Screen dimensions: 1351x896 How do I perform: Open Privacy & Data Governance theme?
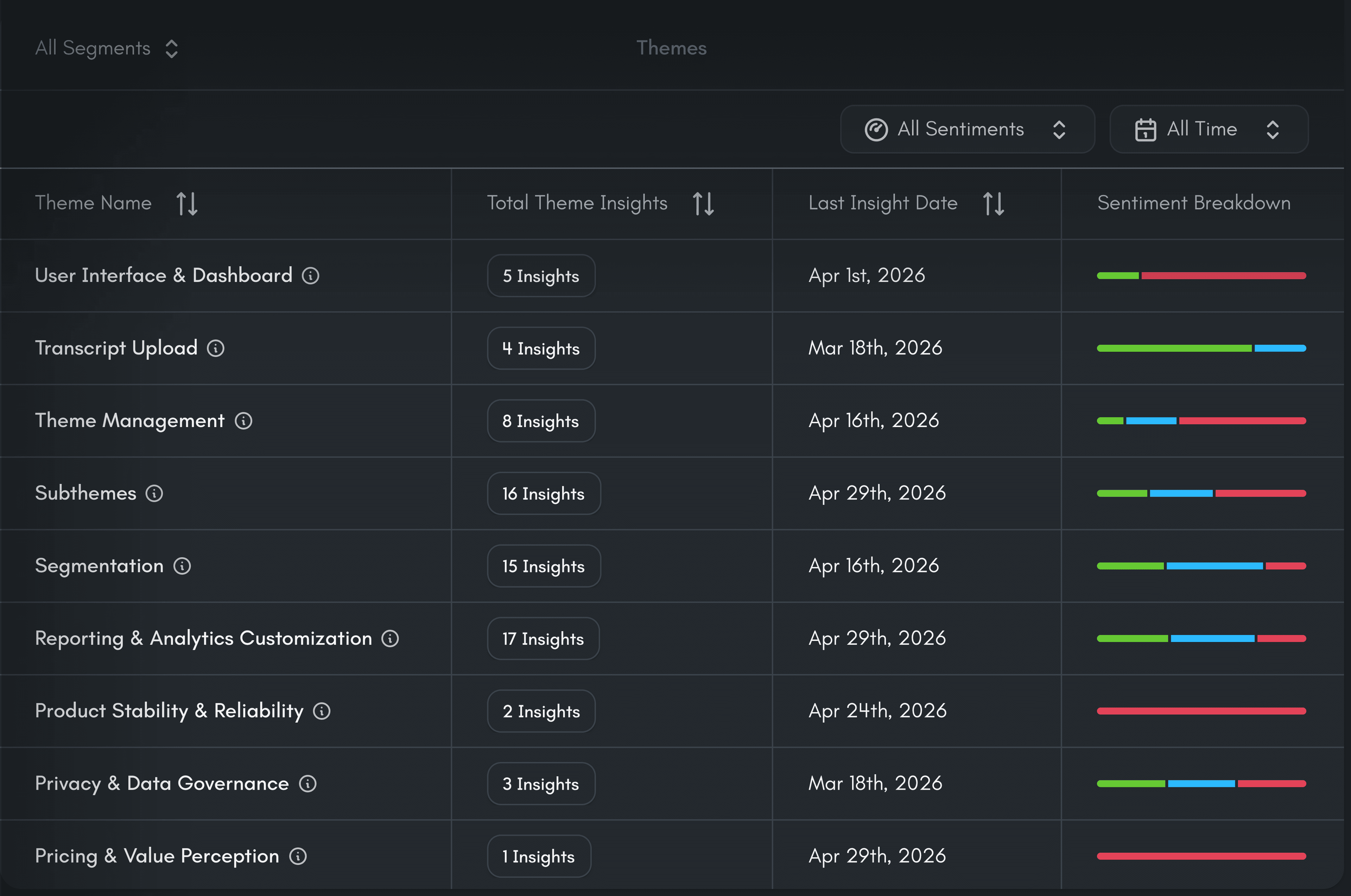(x=162, y=783)
